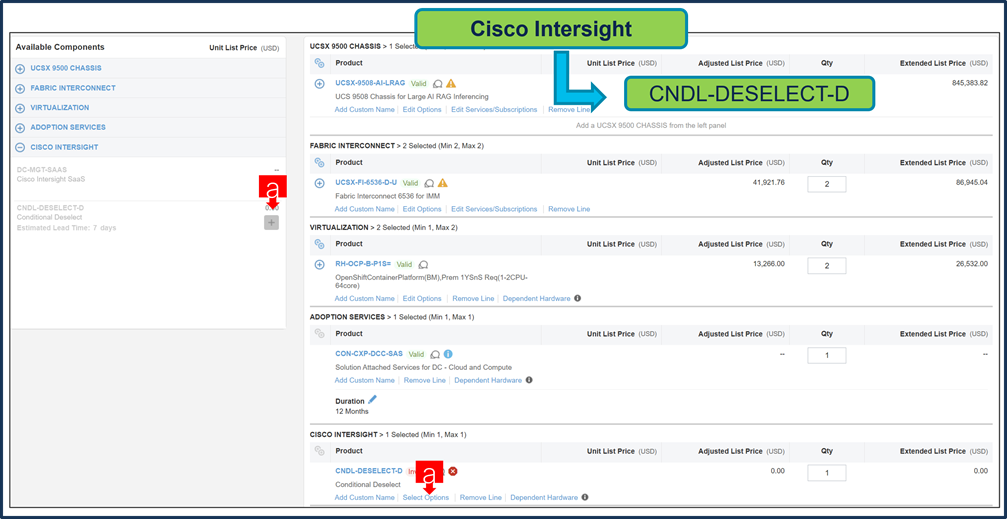Screen dimensions: 1007x519
Task: Click the UCSX 9500 CHASSIS header link icon
Action: (319, 64)
